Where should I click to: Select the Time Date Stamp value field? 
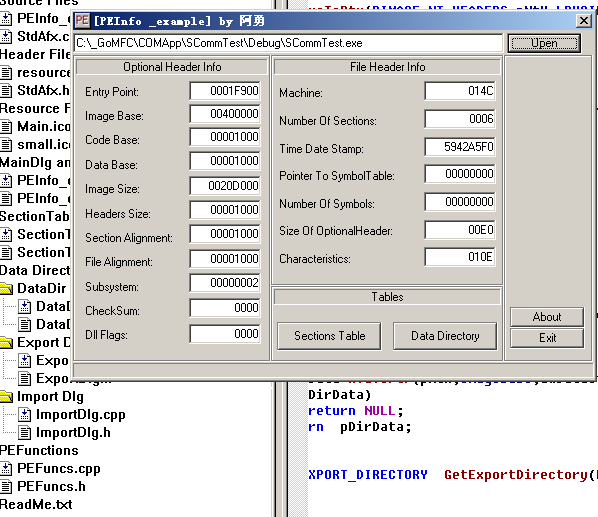point(460,147)
